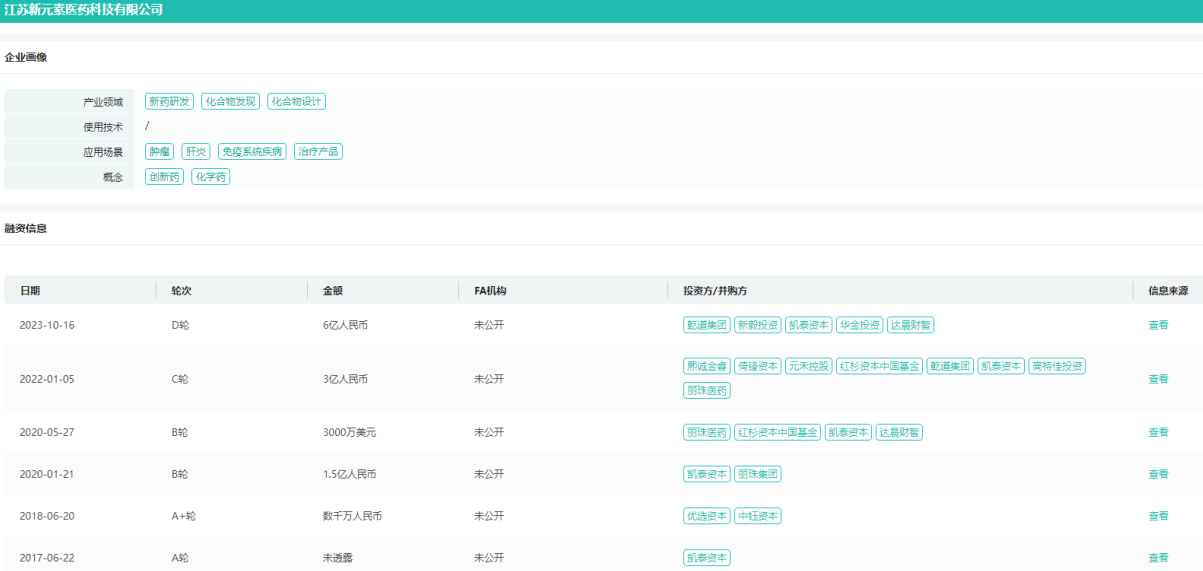Select the 化学药 concept tag

pyautogui.click(x=211, y=177)
